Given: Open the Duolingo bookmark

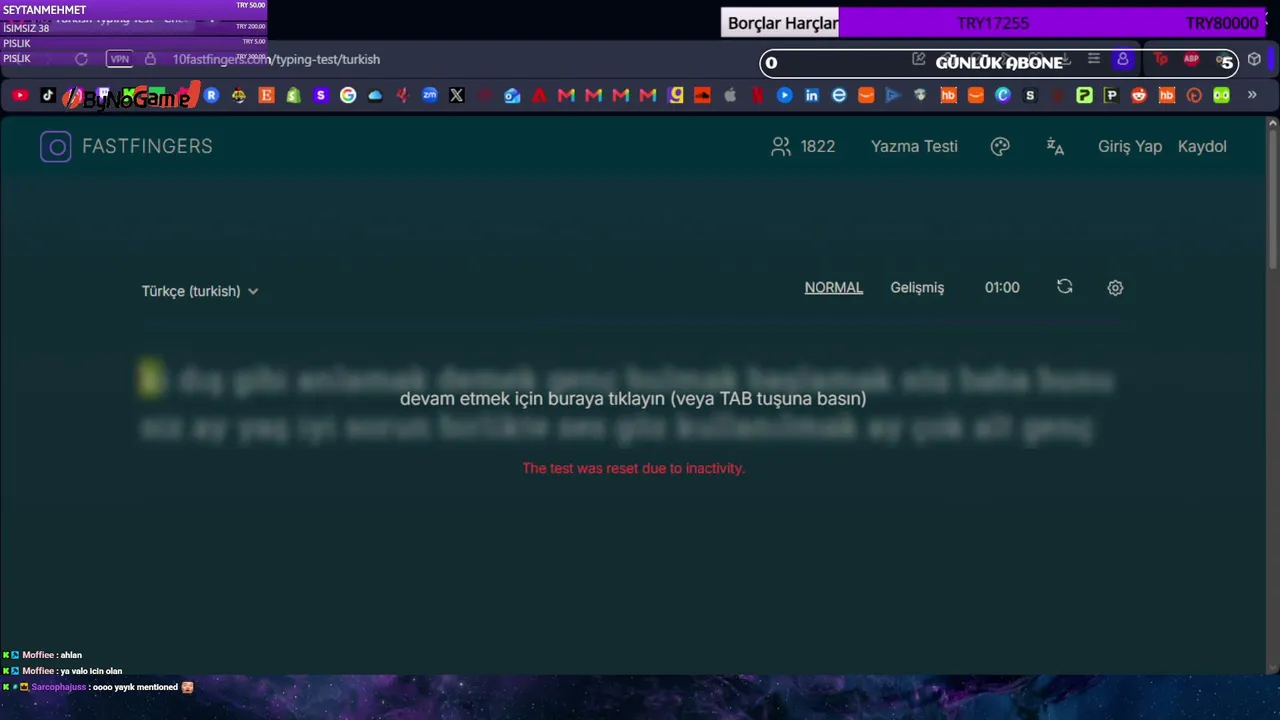Looking at the screenshot, I should click(x=1221, y=96).
